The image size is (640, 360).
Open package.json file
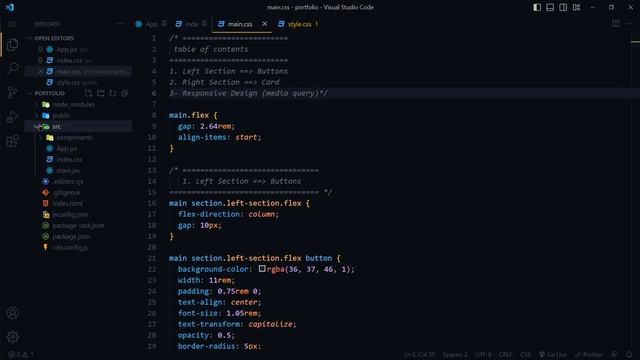point(71,236)
